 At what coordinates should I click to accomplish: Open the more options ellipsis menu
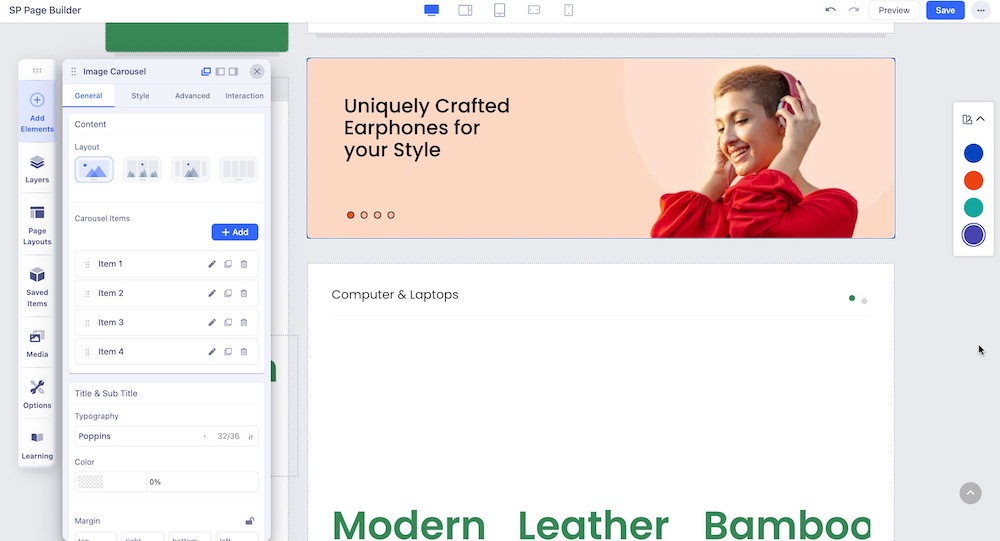pos(980,10)
